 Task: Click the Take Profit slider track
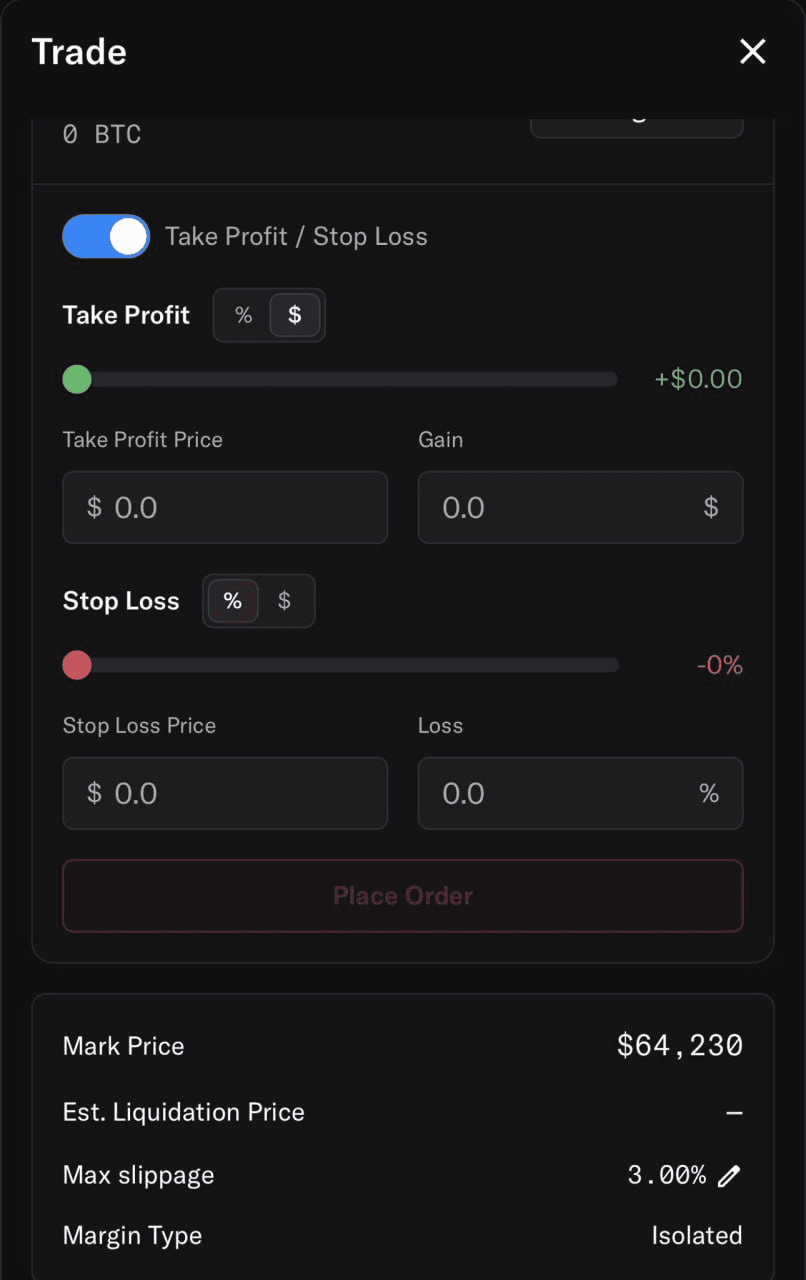(350, 380)
